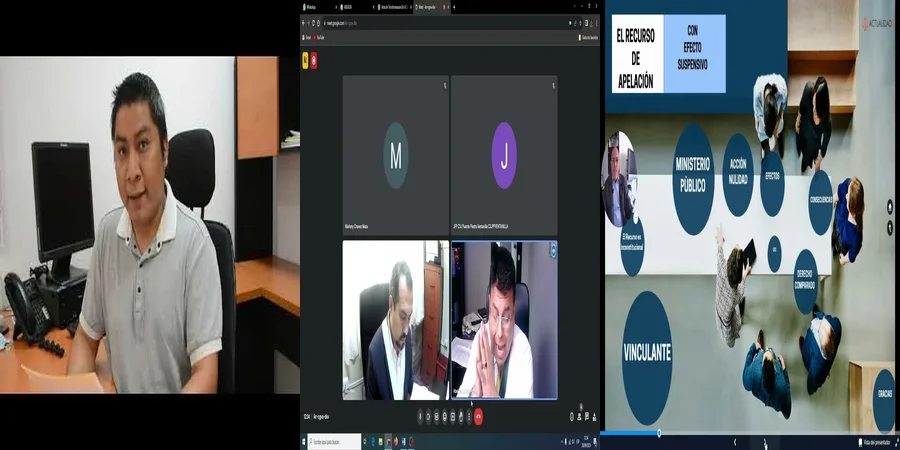Switch to the second browser tab
This screenshot has height=450, width=900.
356,7
